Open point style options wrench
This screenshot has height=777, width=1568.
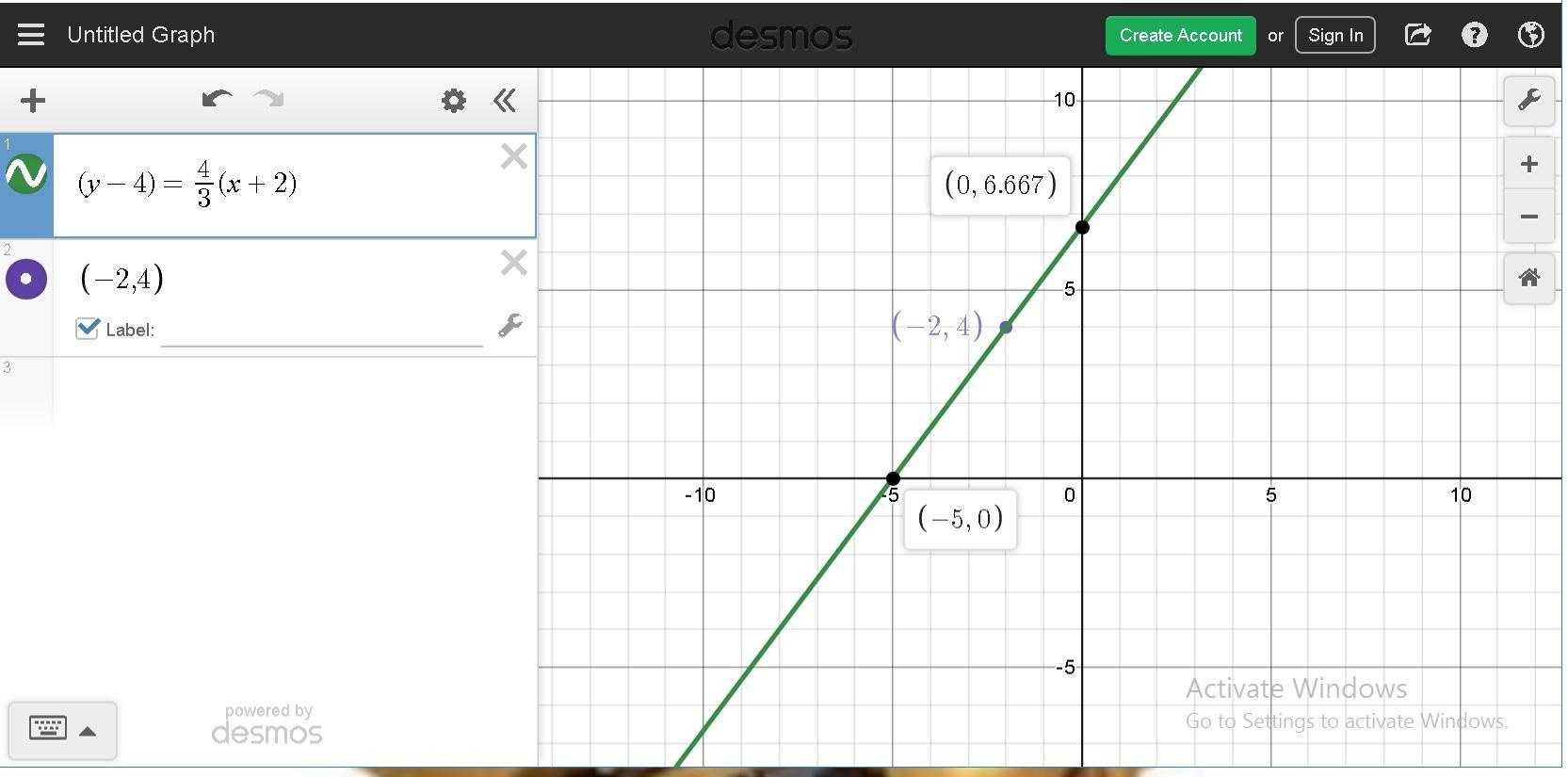click(x=510, y=326)
